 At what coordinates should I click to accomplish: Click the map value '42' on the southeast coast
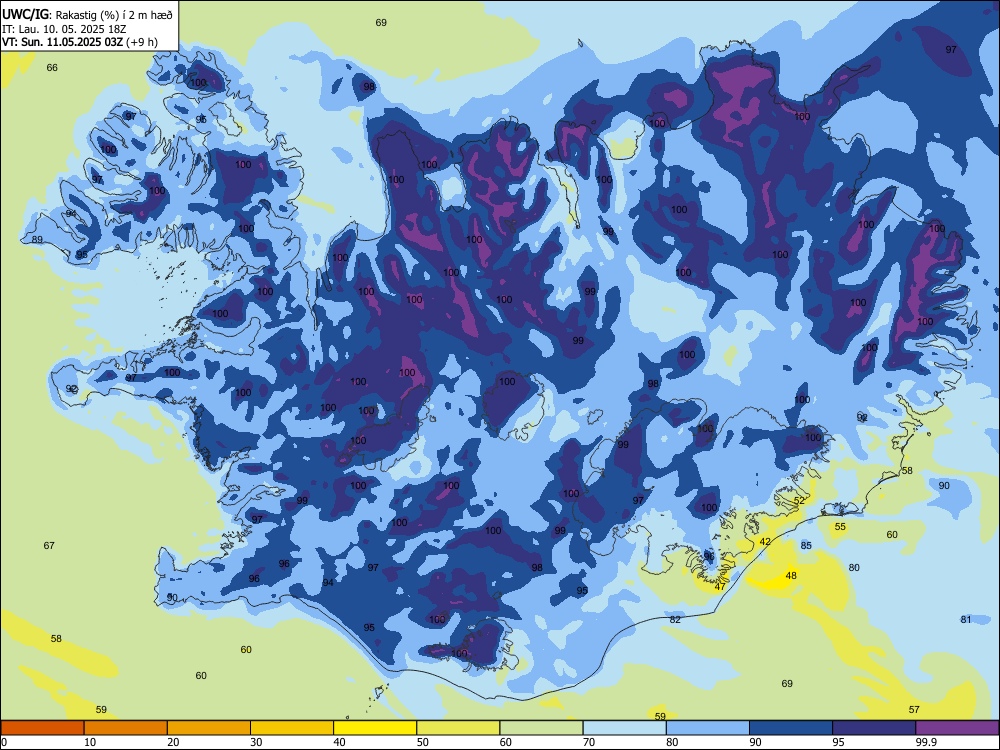(765, 541)
